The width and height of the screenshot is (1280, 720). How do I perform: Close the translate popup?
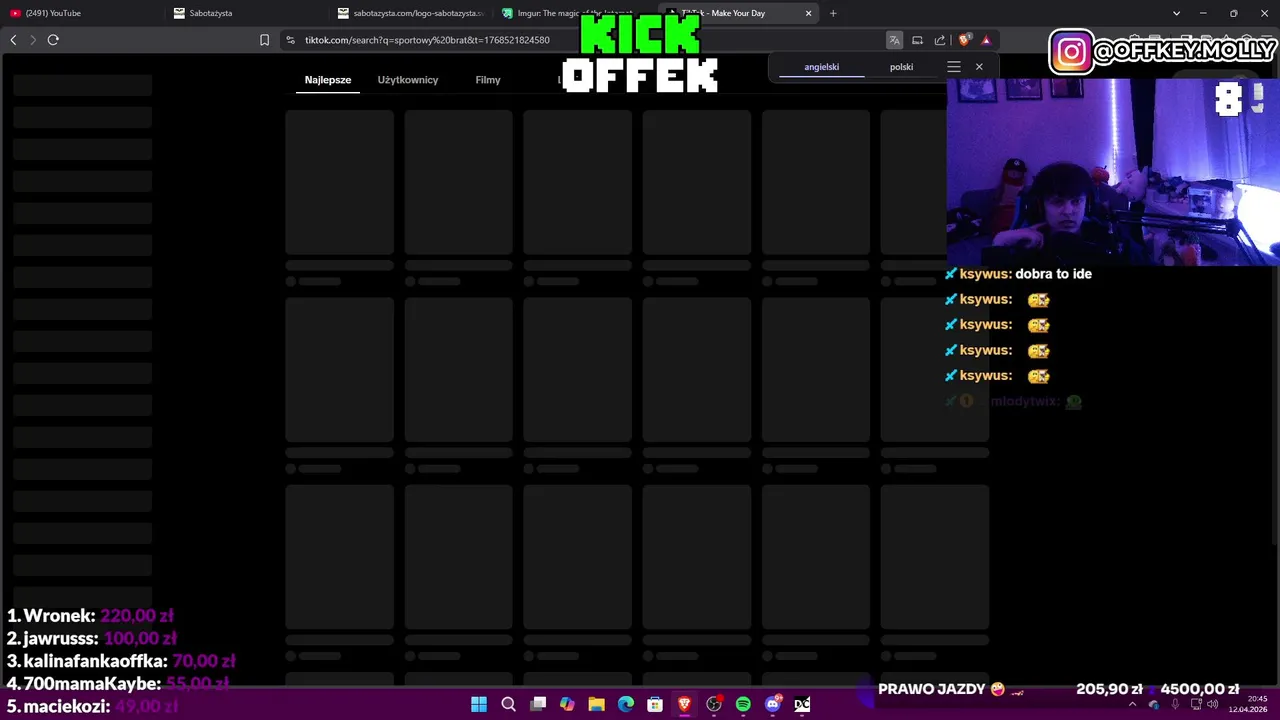click(979, 67)
